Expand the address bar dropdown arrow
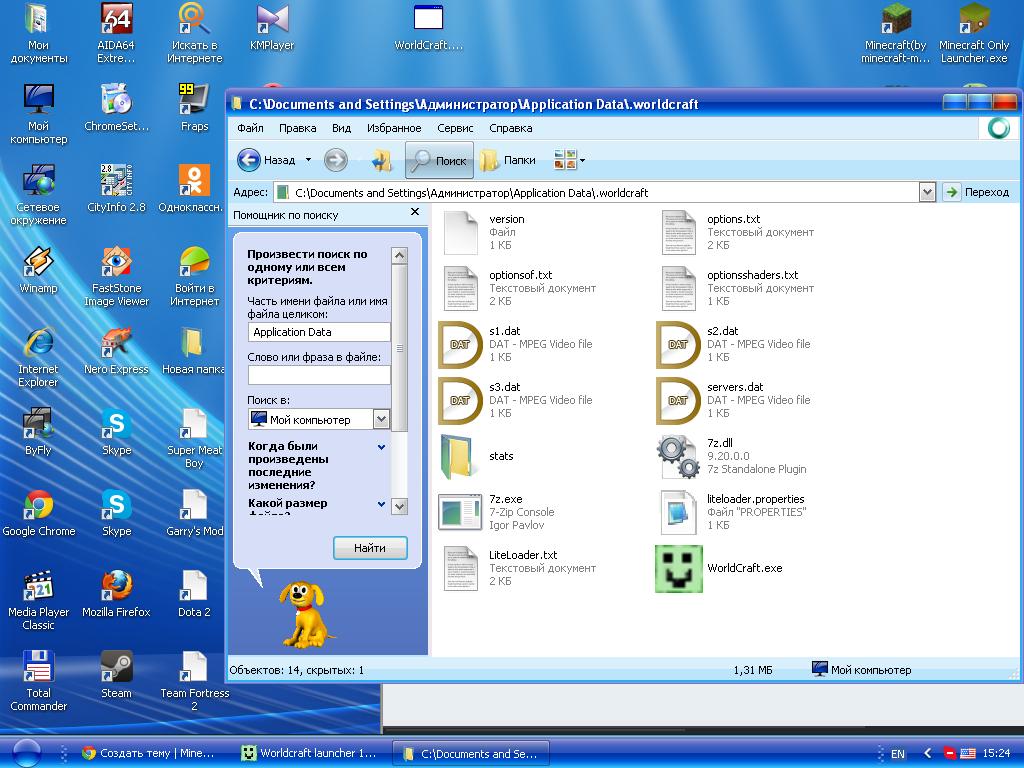Screen dimensions: 1024x768 927,192
